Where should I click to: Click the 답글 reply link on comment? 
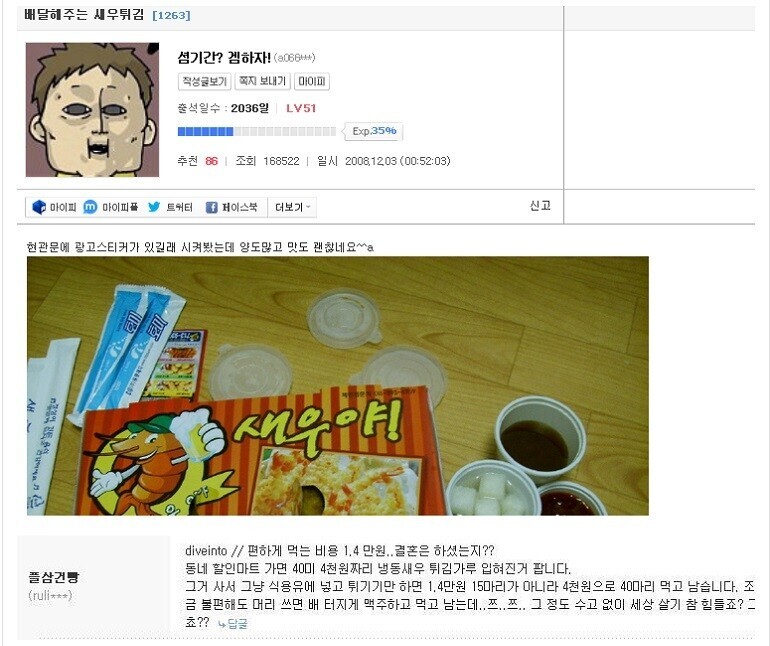[238, 623]
